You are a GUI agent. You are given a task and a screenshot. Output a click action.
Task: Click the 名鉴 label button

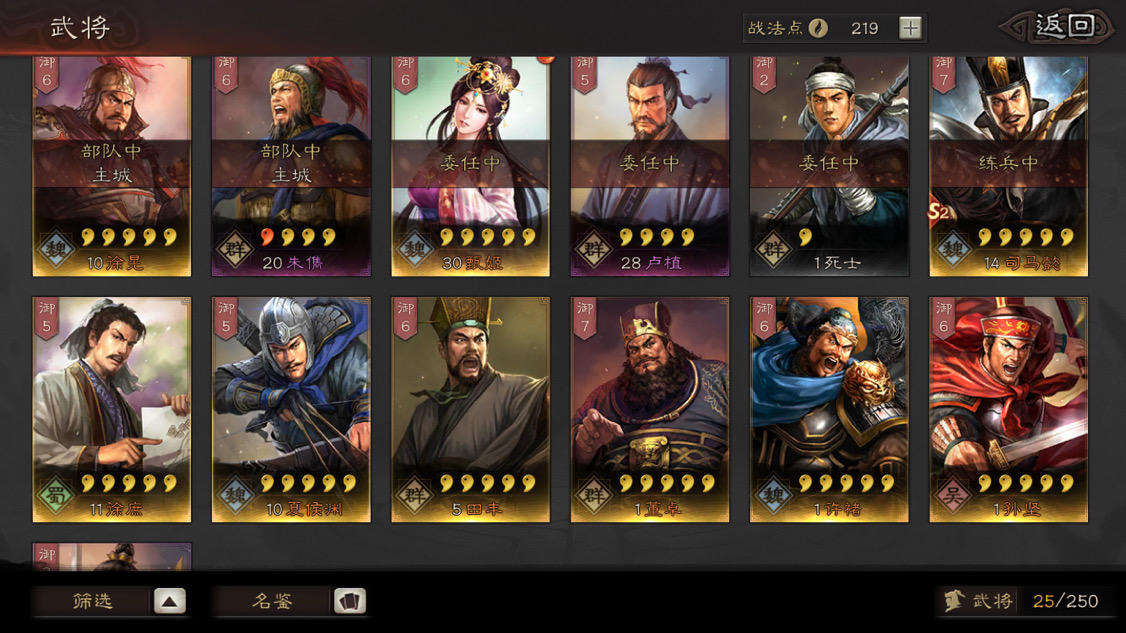[273, 601]
